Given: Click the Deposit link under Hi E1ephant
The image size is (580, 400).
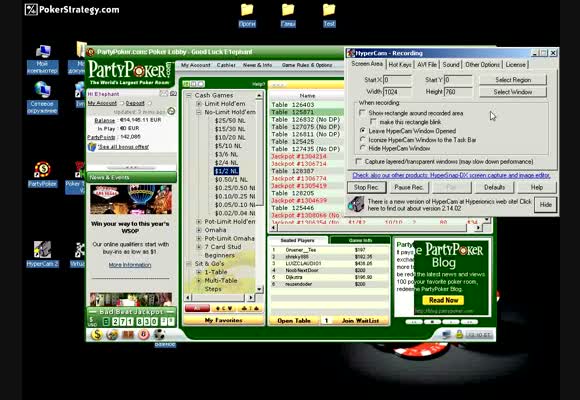Looking at the screenshot, I should (x=135, y=103).
